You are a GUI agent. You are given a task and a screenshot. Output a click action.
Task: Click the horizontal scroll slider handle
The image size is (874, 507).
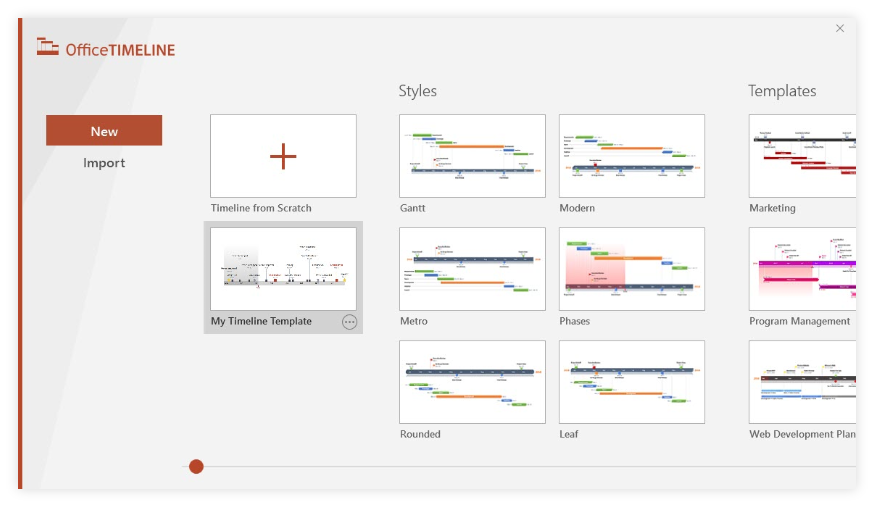click(196, 466)
